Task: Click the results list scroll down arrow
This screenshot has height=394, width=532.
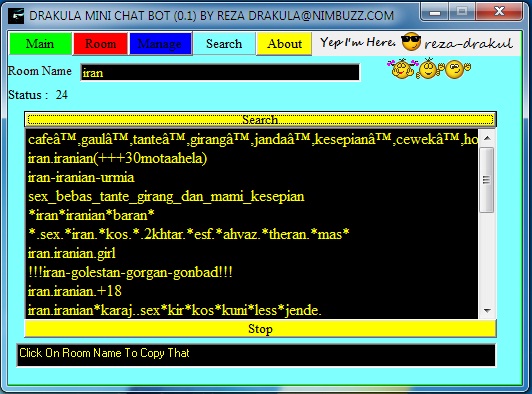Action: coord(487,310)
